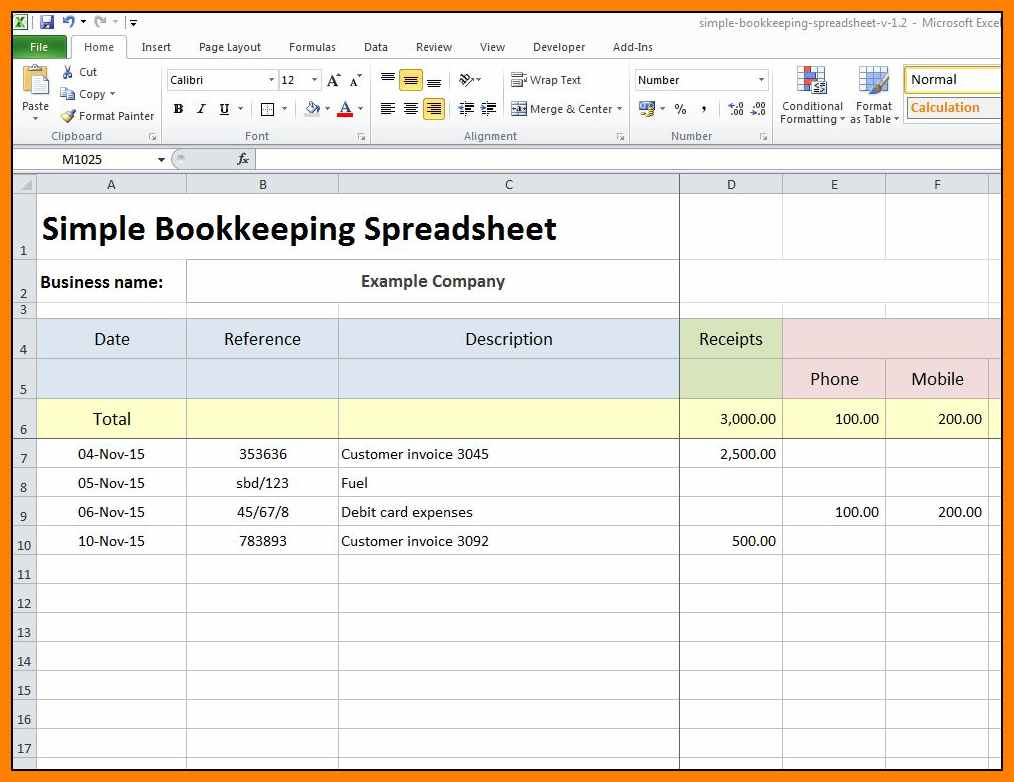
Task: Click the Cut scissors icon
Action: [x=68, y=72]
